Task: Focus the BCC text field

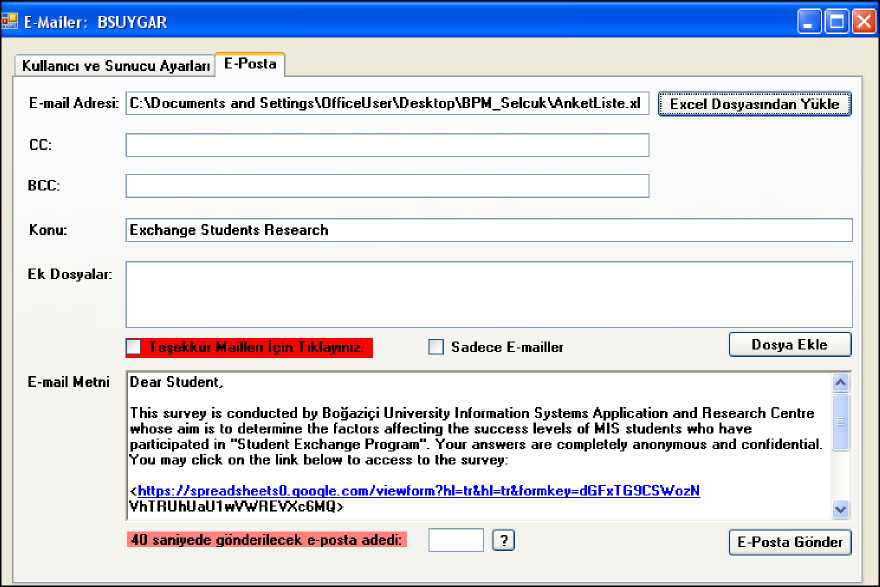Action: 387,187
